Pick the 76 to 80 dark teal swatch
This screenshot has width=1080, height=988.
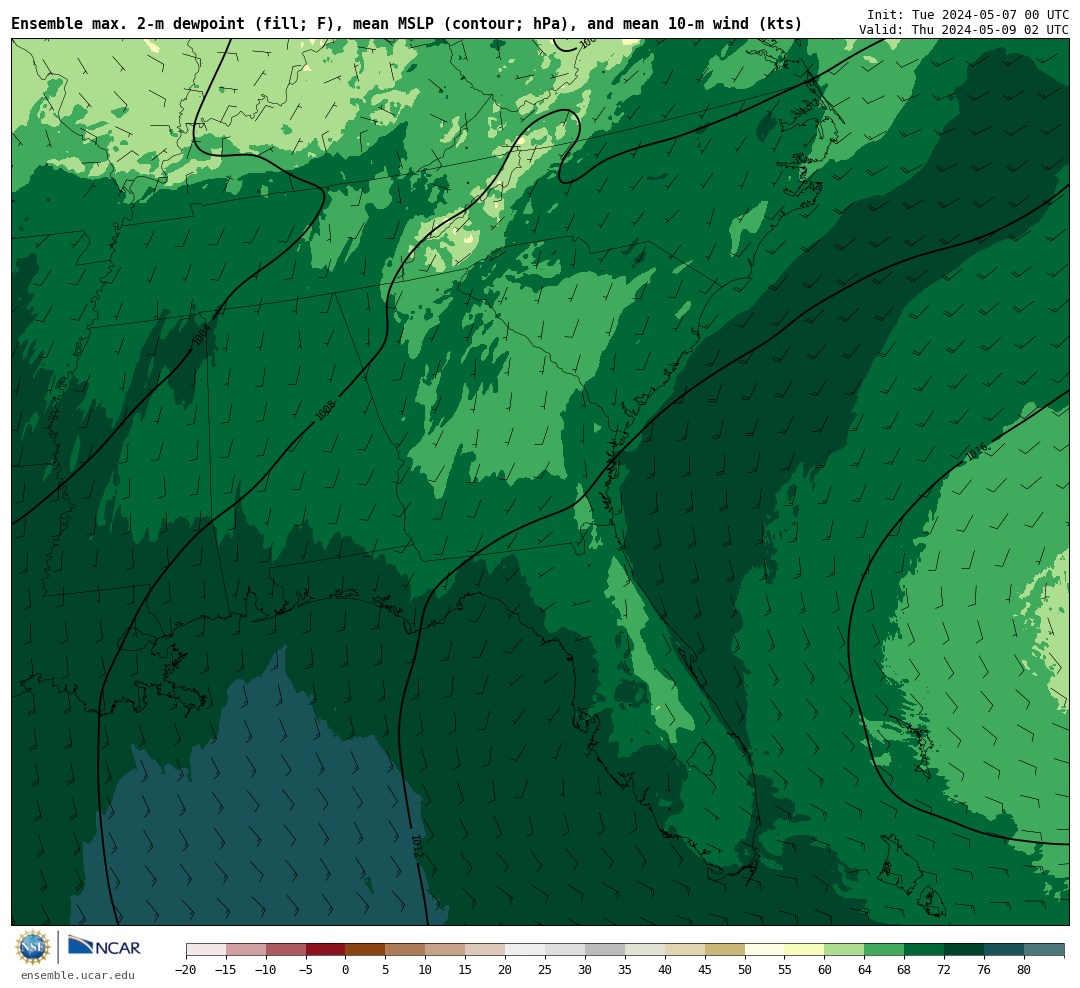1005,949
